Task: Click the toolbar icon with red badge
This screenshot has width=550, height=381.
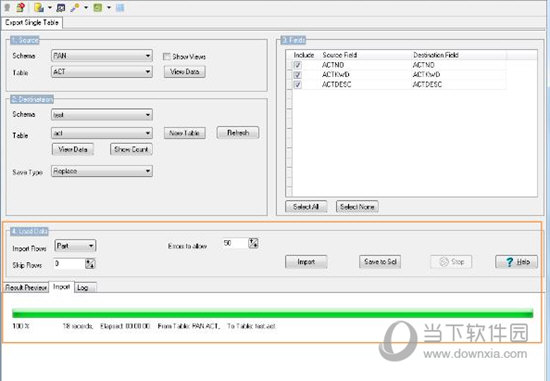Action: [x=21, y=7]
